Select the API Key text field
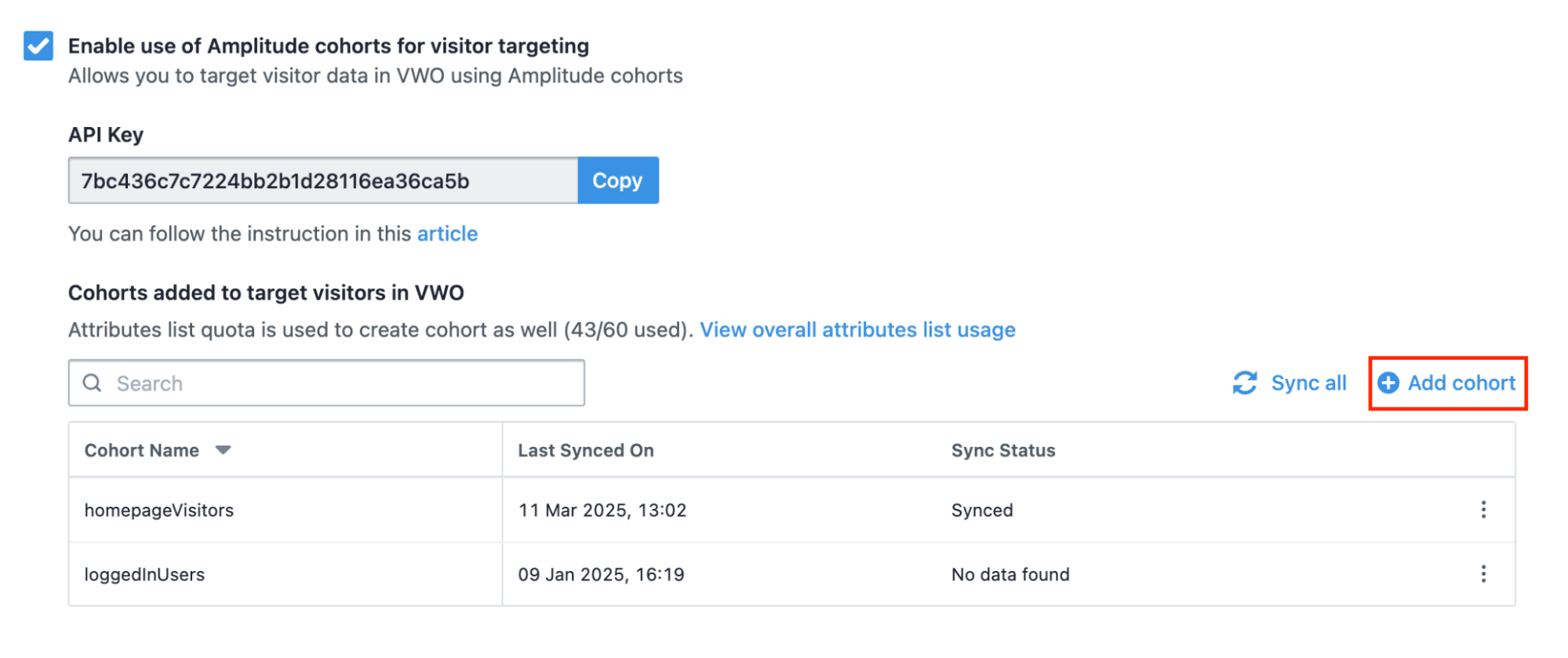1568x658 pixels. point(323,180)
